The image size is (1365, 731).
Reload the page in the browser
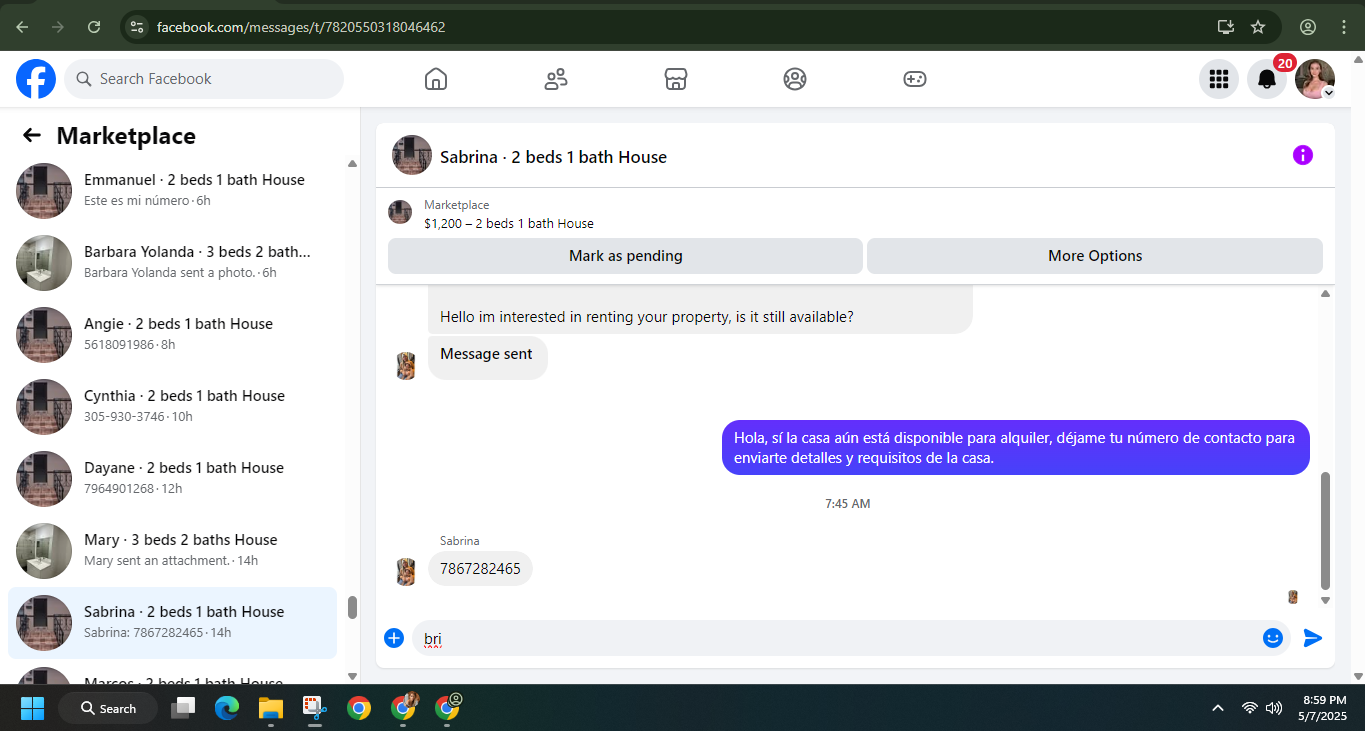pyautogui.click(x=94, y=27)
